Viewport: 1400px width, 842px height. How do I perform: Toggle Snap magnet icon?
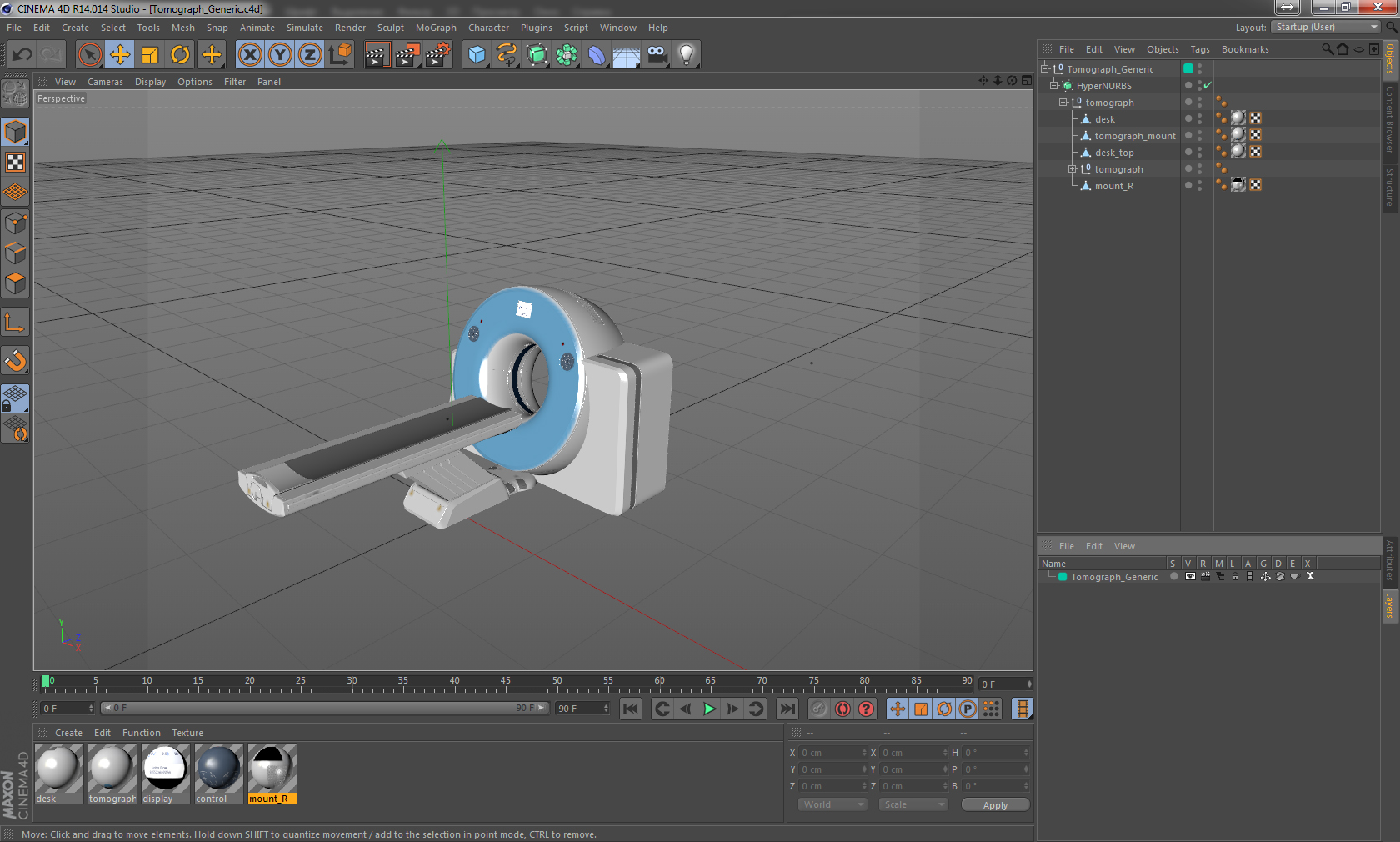point(16,360)
